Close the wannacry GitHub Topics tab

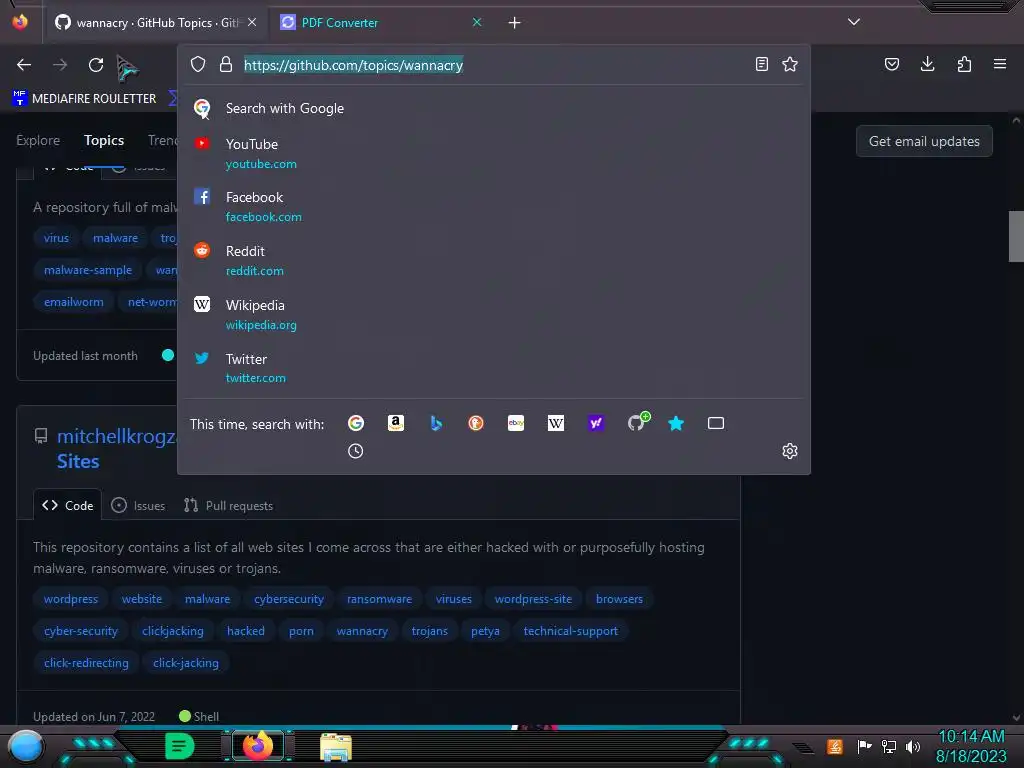pos(252,22)
